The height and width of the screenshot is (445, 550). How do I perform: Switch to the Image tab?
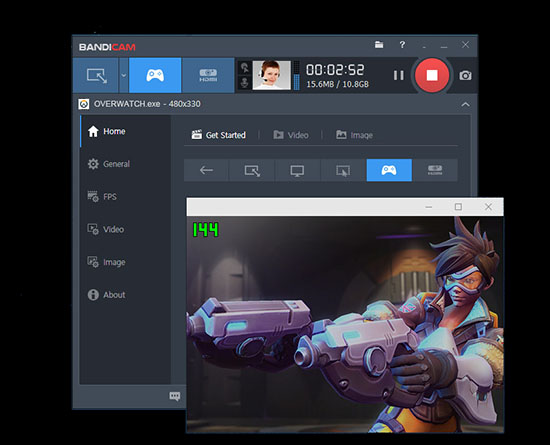click(x=354, y=135)
